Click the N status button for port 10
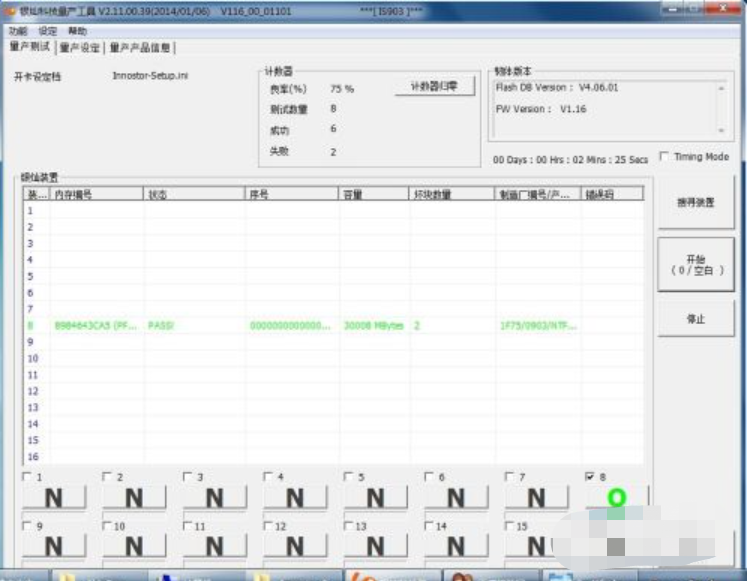747x581 pixels. (134, 546)
